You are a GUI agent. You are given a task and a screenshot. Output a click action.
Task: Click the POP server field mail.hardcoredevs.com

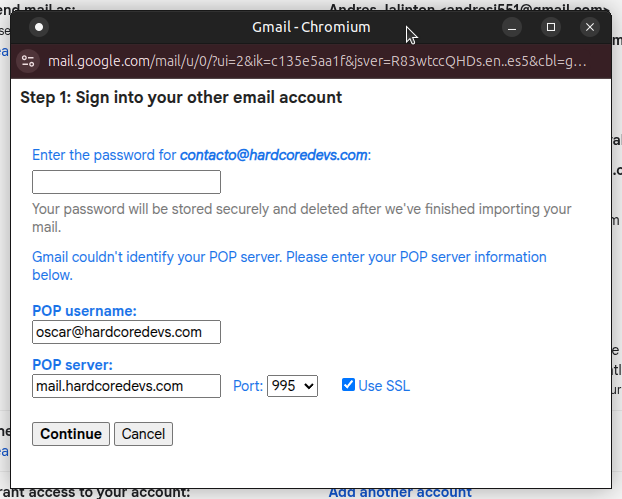(126, 386)
